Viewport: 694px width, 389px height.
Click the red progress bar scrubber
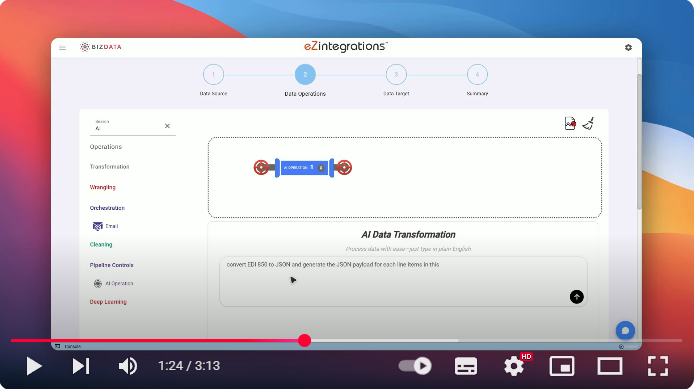point(305,340)
